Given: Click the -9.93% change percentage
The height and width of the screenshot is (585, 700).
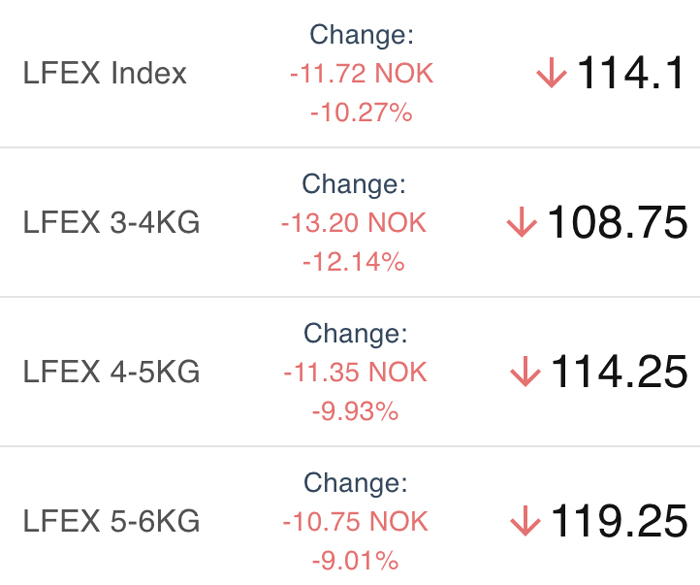Looking at the screenshot, I should [355, 411].
